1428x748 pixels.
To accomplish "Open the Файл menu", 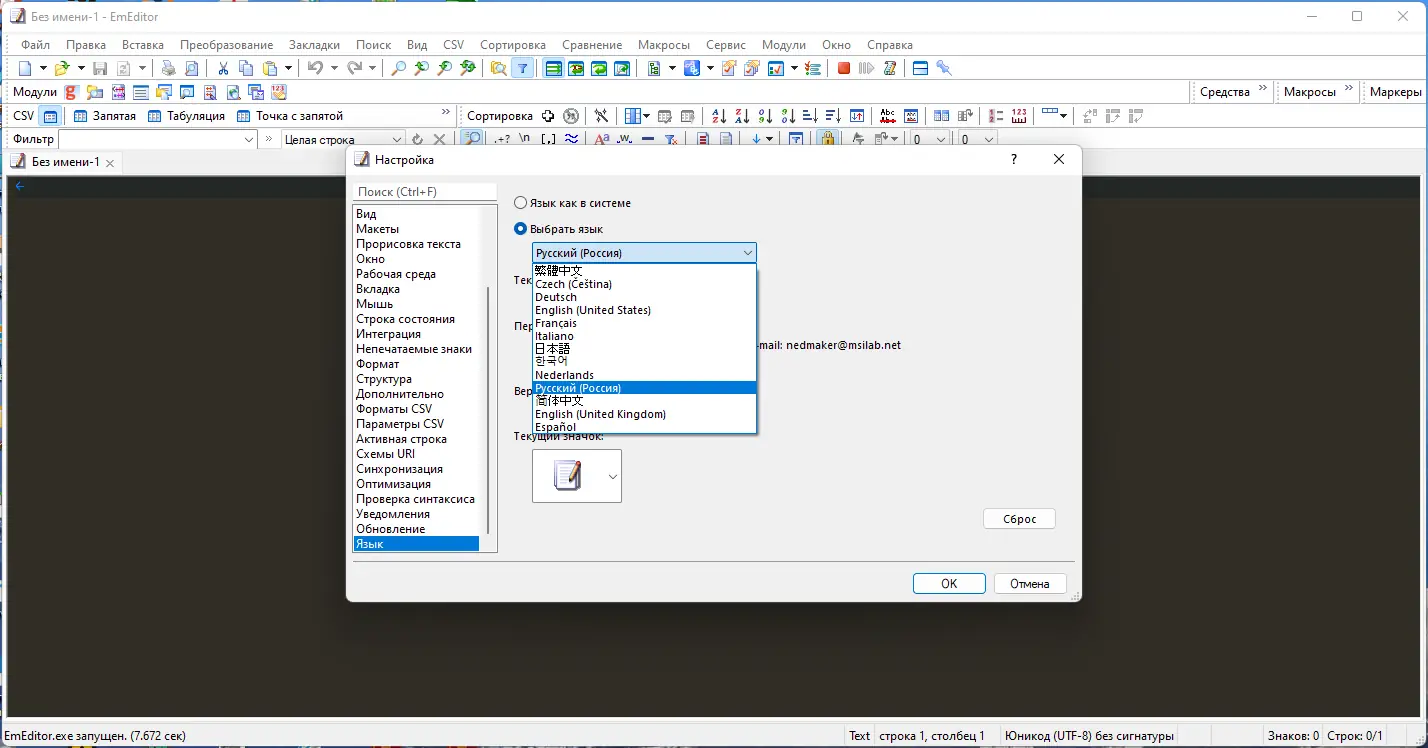I will click(x=35, y=45).
